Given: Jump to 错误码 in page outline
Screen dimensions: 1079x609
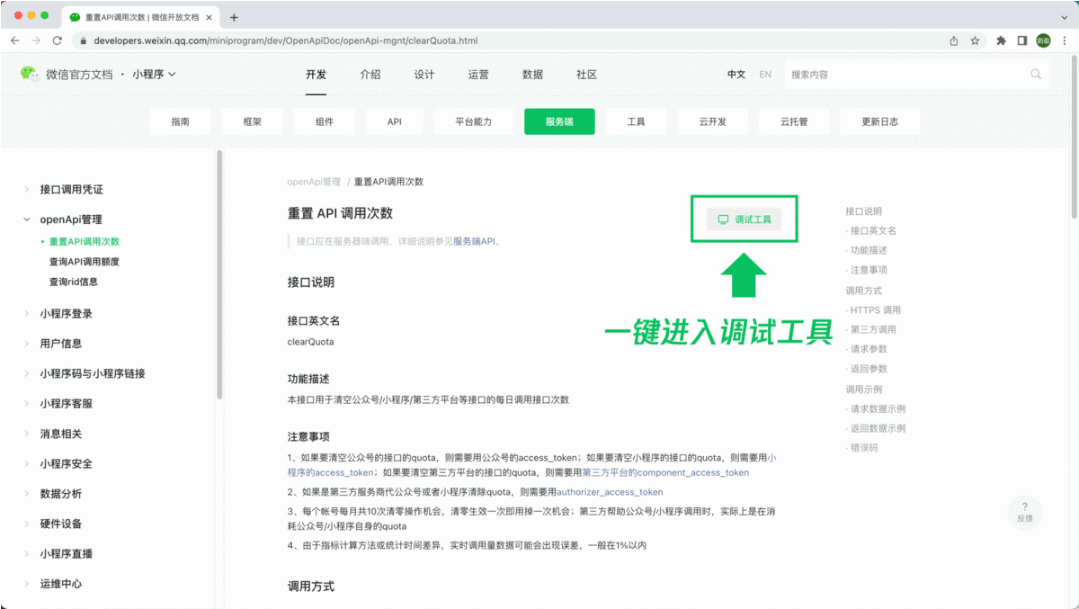Looking at the screenshot, I should tap(864, 448).
